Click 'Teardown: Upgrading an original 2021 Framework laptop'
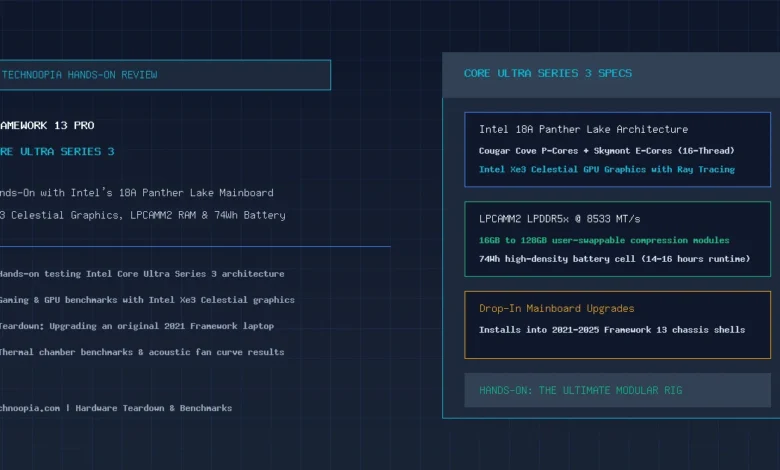 pos(137,326)
